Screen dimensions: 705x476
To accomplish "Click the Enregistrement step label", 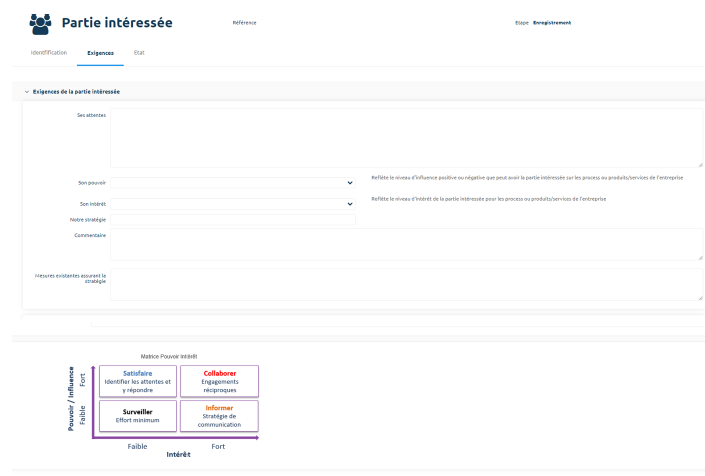I will pos(550,23).
